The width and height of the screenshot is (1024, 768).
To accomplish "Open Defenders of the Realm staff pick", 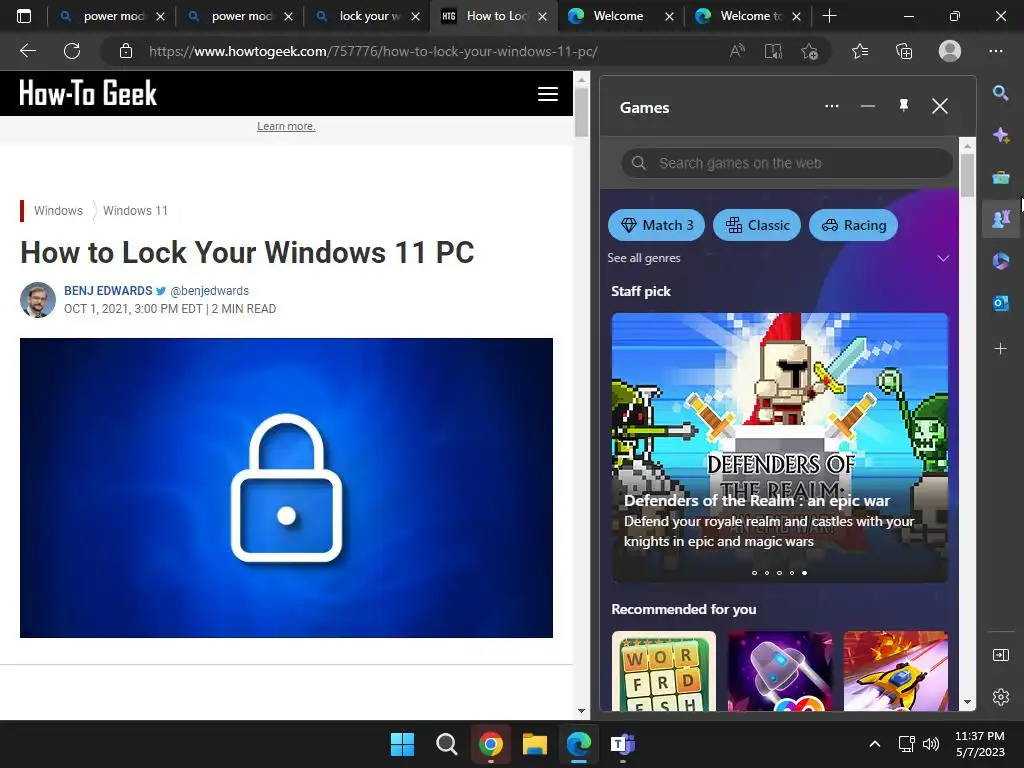I will click(780, 447).
